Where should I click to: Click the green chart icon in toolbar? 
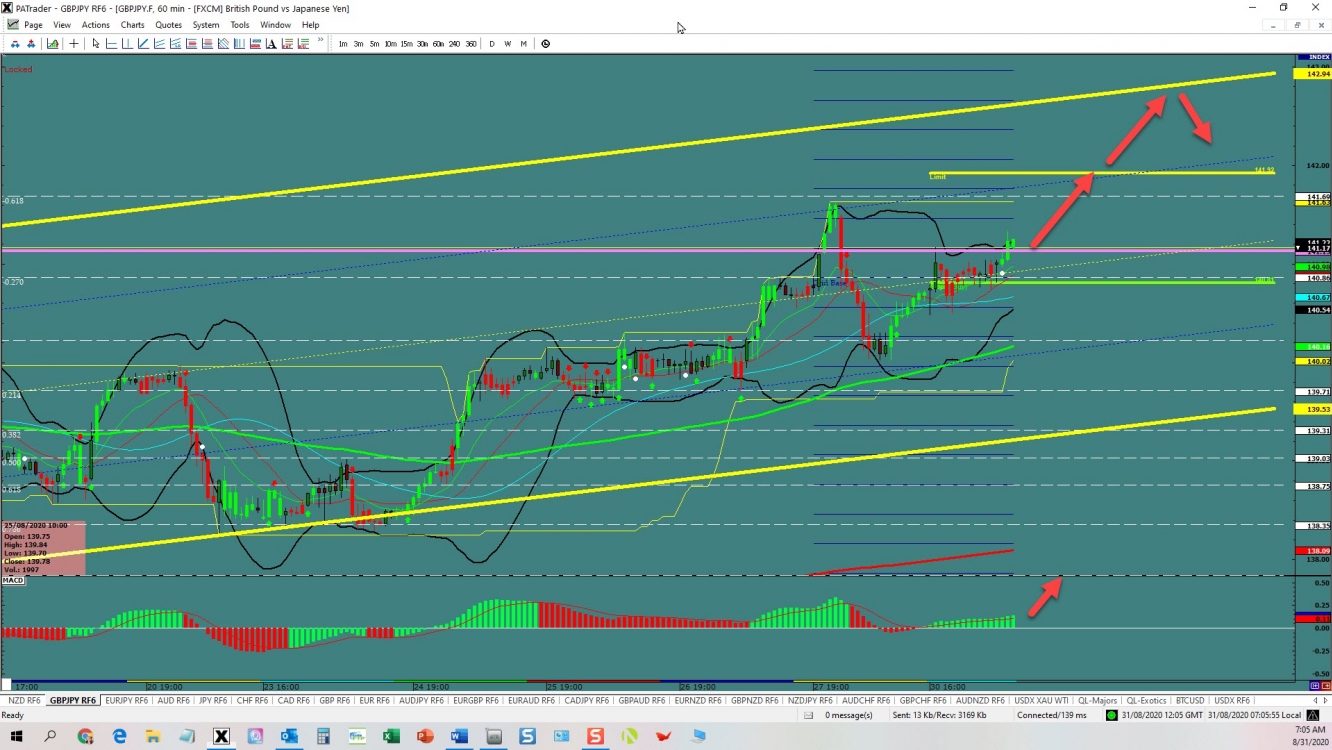[x=52, y=44]
